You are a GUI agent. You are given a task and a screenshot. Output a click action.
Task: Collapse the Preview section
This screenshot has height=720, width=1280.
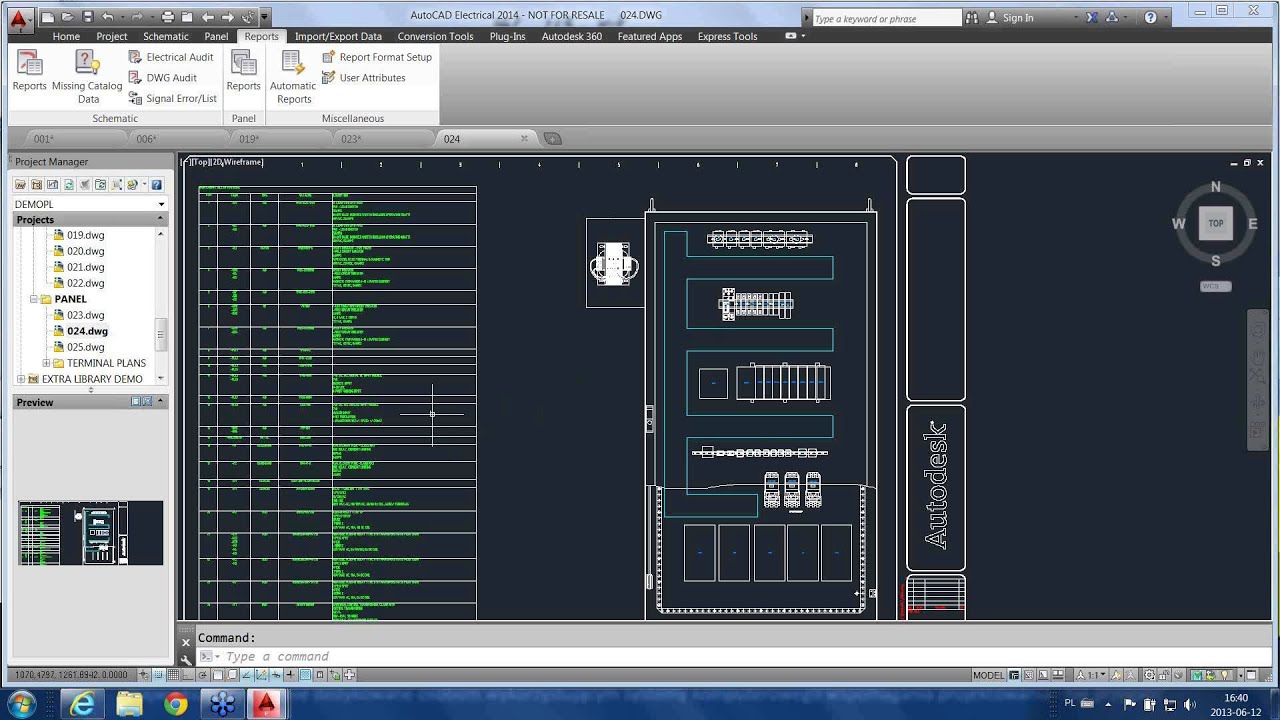(x=160, y=402)
